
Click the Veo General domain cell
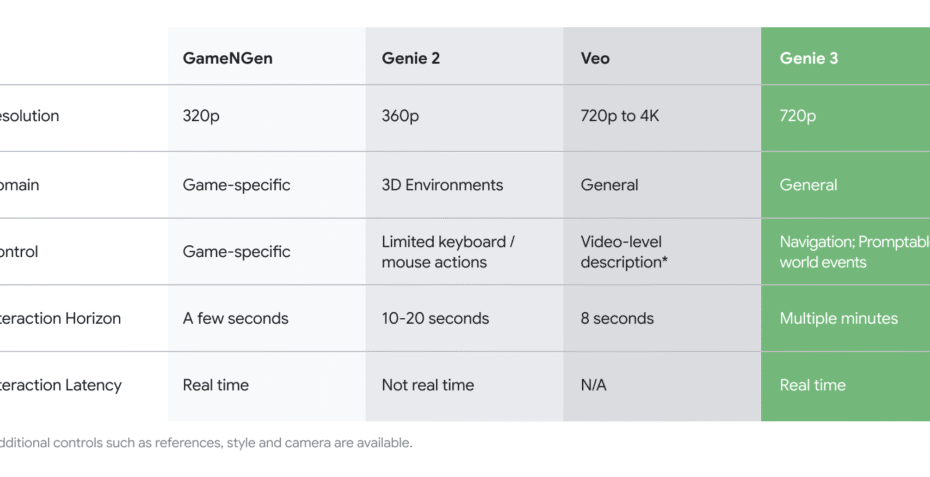[x=662, y=185]
